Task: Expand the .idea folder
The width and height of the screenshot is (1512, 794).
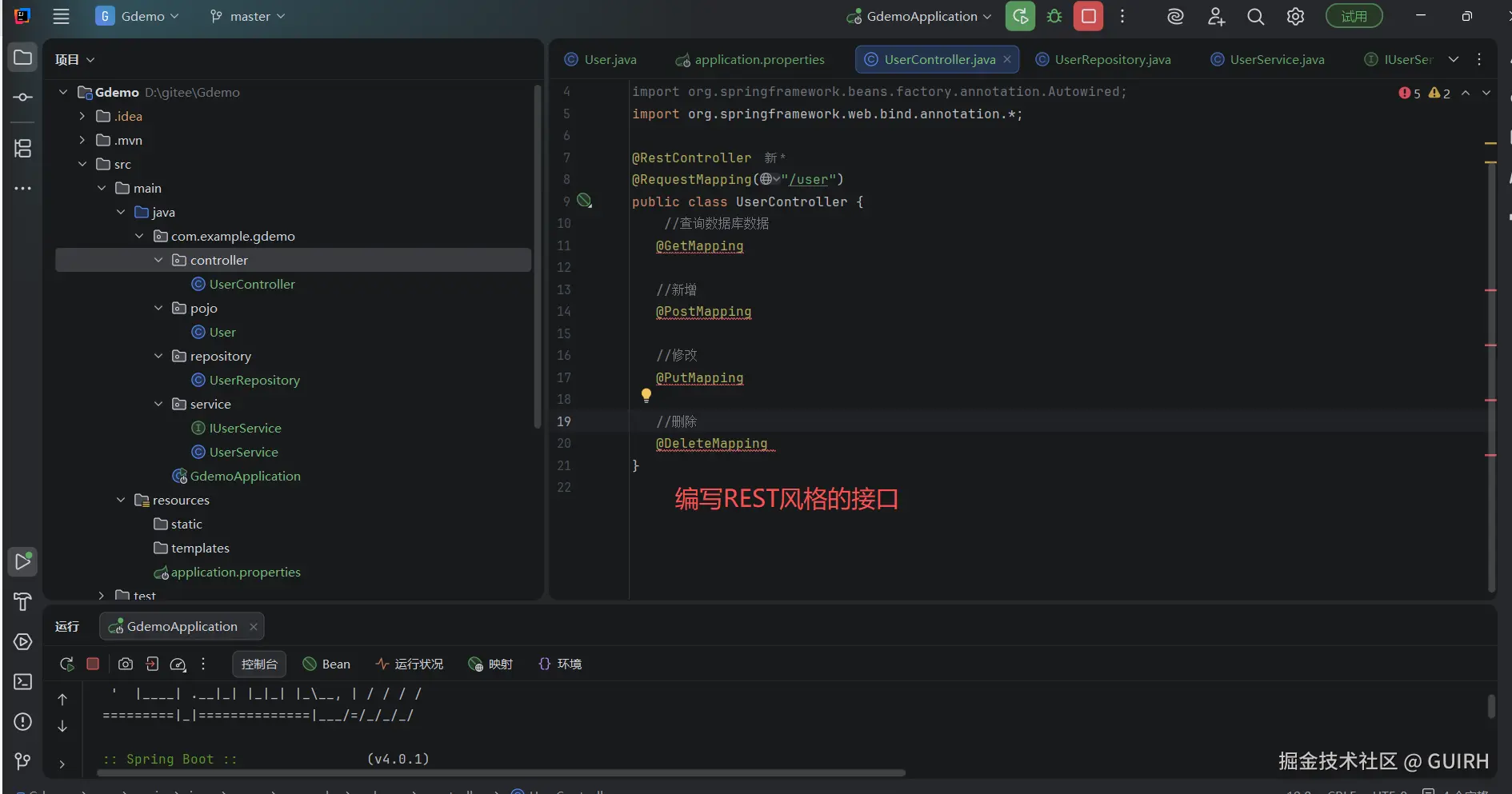Action: pyautogui.click(x=82, y=116)
